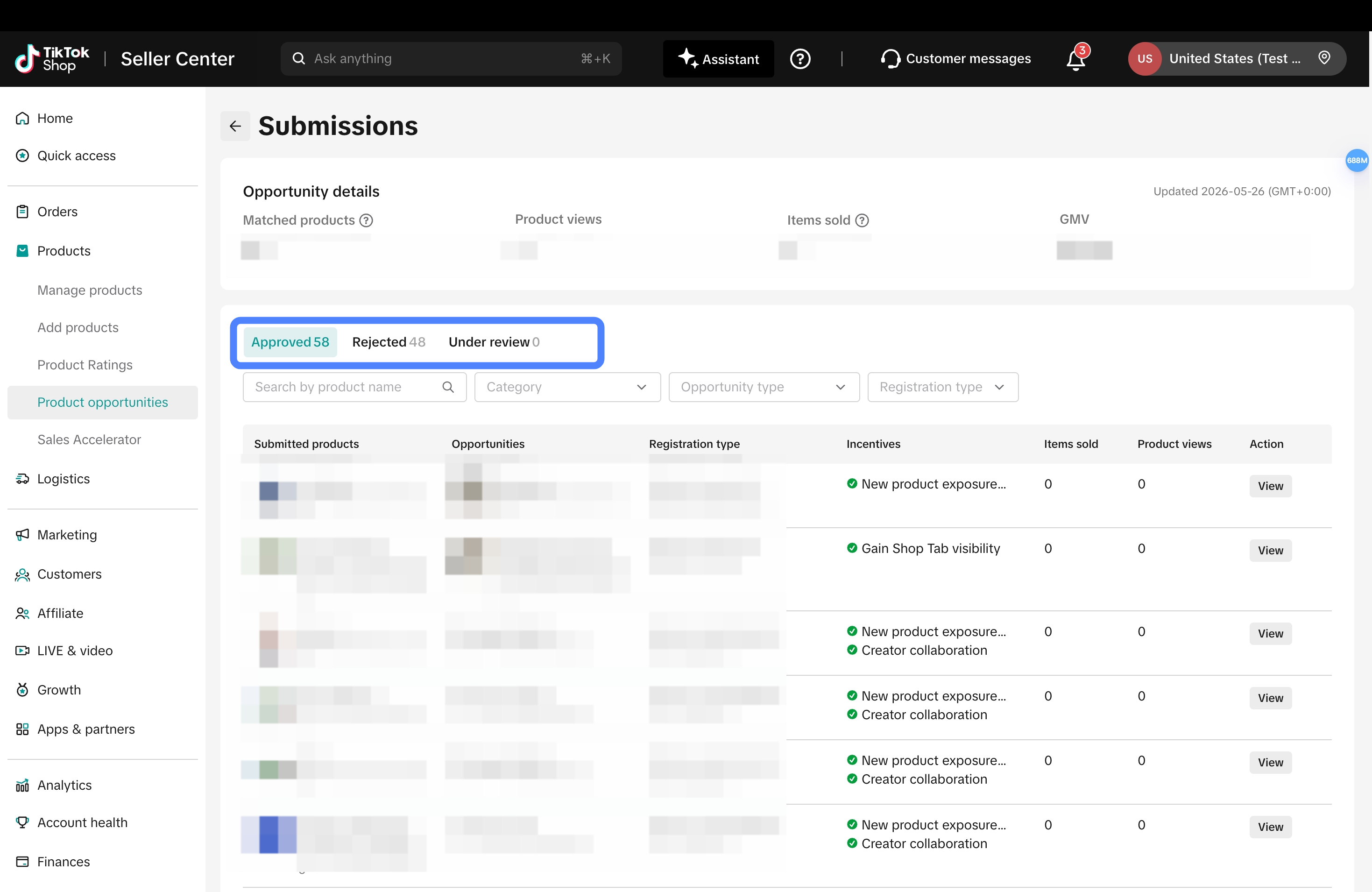Viewport: 1372px width, 892px height.
Task: Open the United States account selector
Action: coord(1237,59)
